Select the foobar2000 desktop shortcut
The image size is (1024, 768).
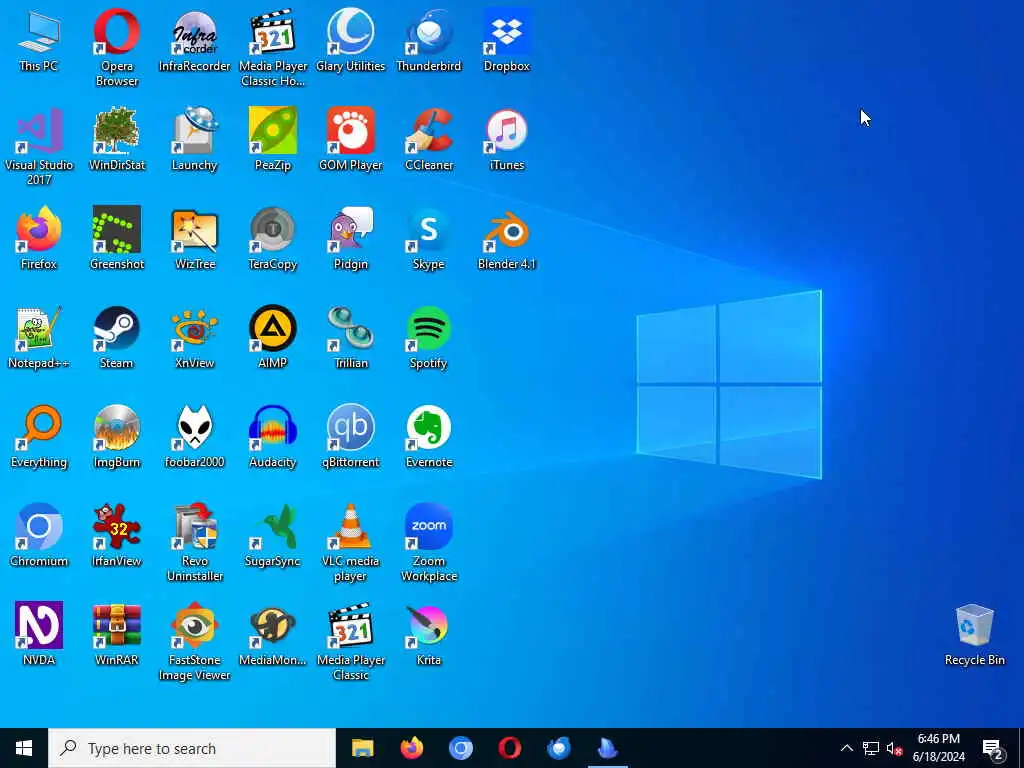pos(195,436)
